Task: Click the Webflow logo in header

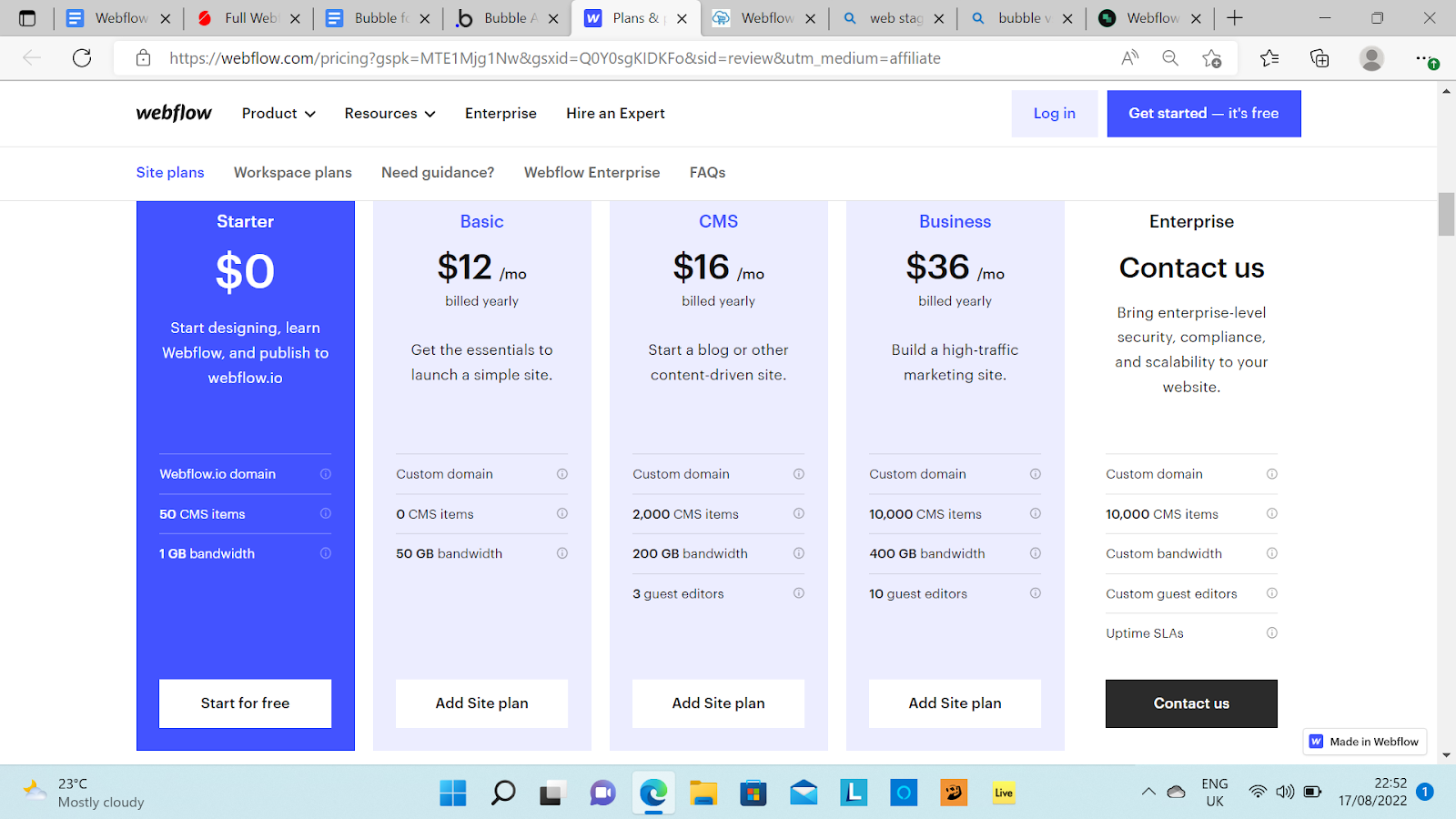Action: pos(174,113)
